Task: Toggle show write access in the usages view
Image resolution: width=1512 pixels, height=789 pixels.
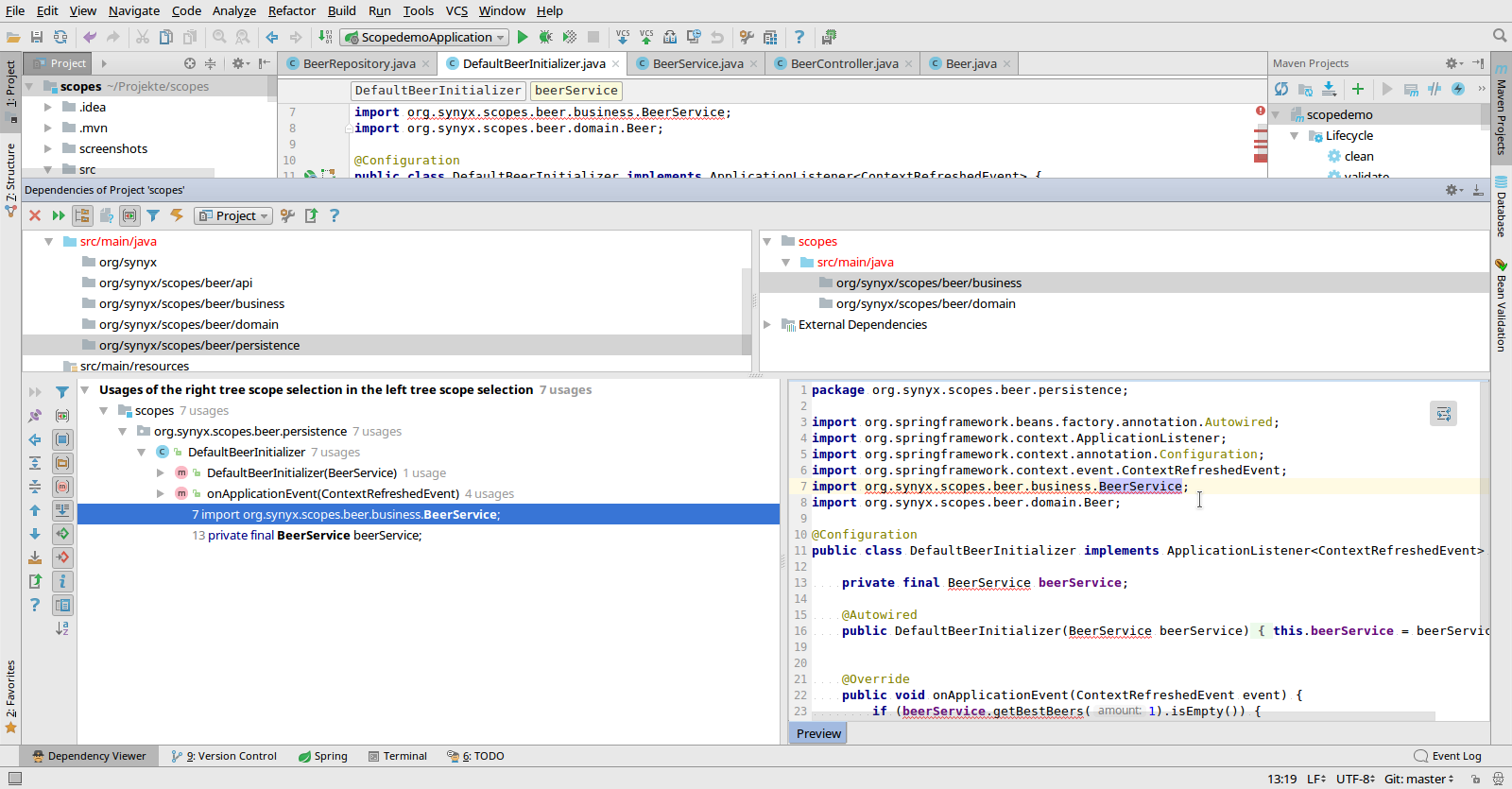Action: click(x=62, y=557)
